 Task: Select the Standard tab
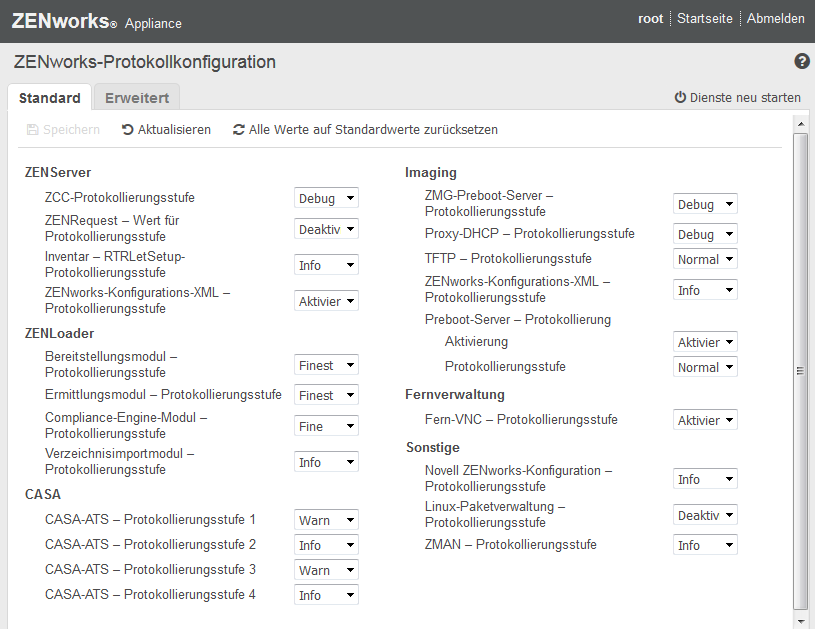tap(50, 98)
